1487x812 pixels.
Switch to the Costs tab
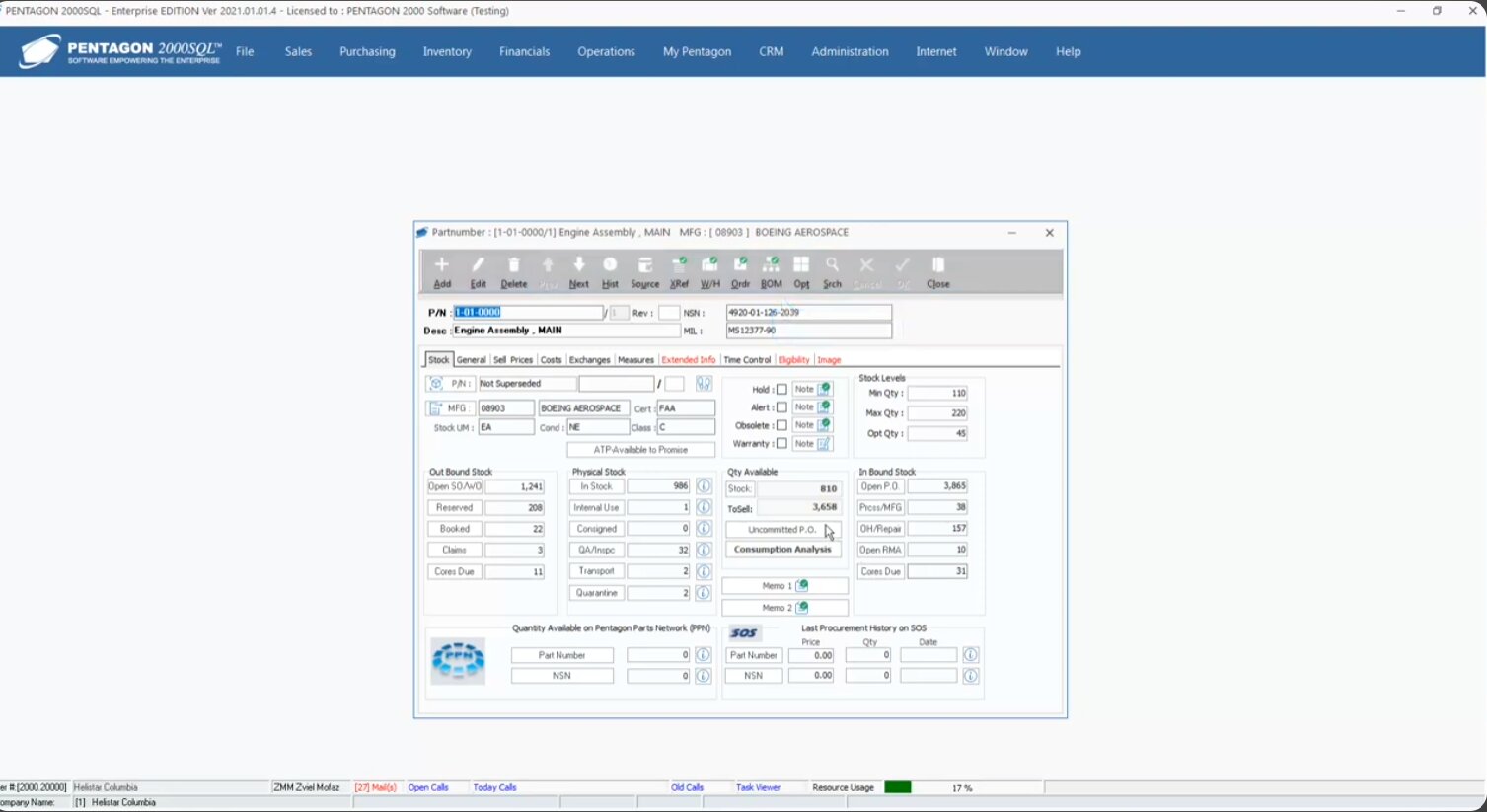[551, 360]
